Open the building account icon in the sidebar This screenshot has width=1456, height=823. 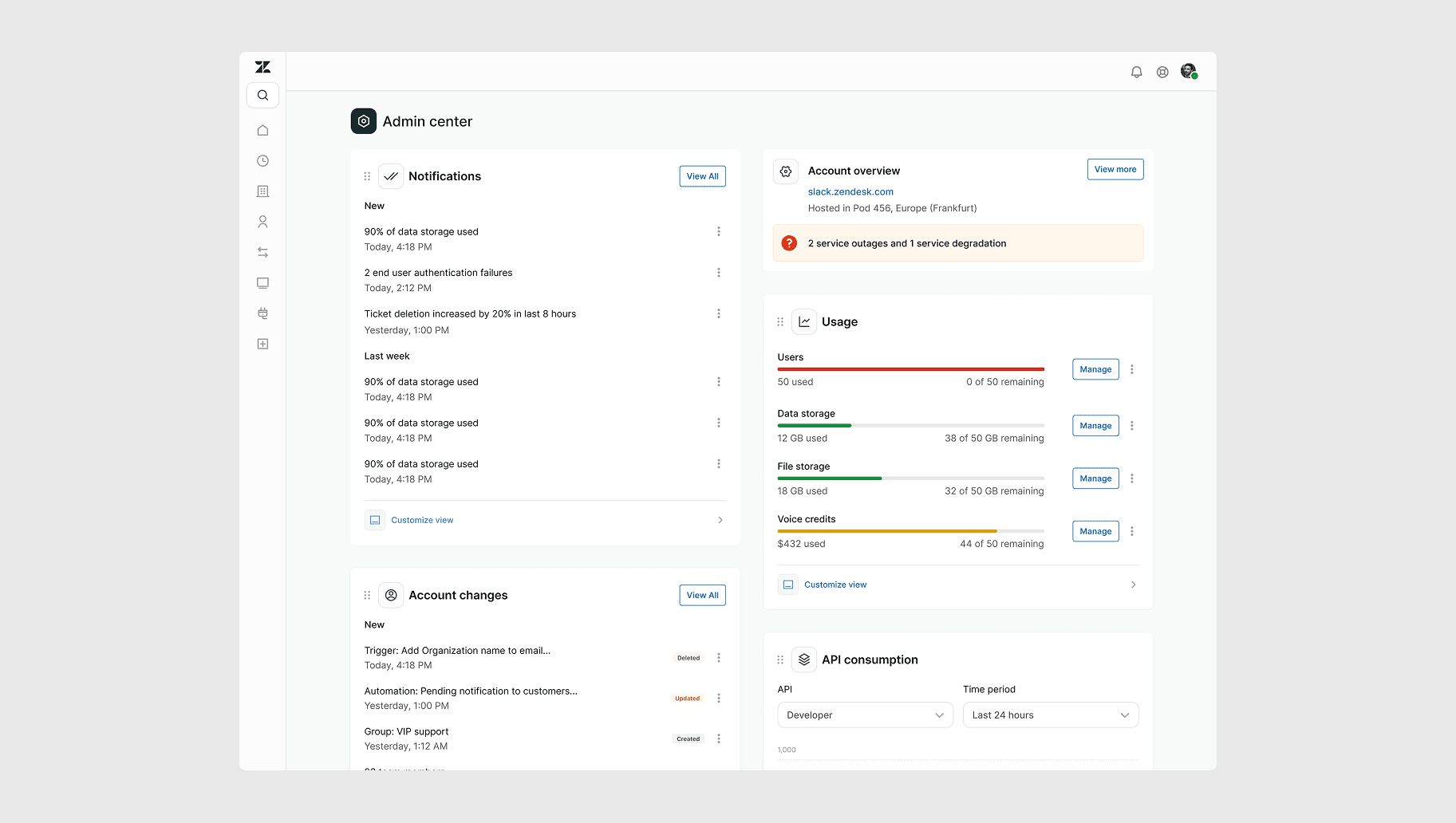262,191
